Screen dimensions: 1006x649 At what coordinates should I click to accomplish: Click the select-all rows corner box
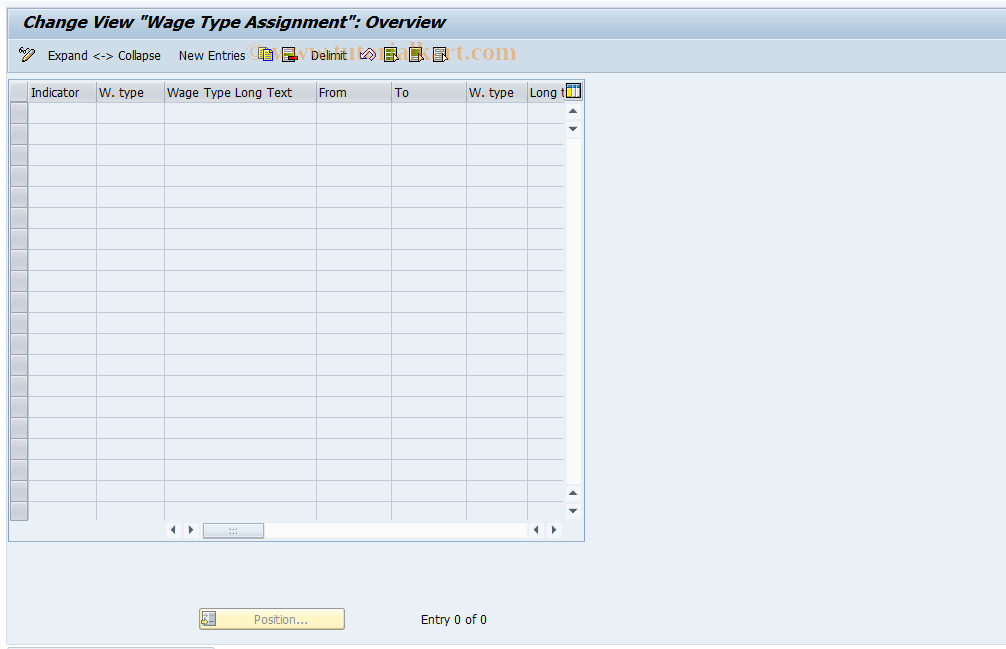19,92
